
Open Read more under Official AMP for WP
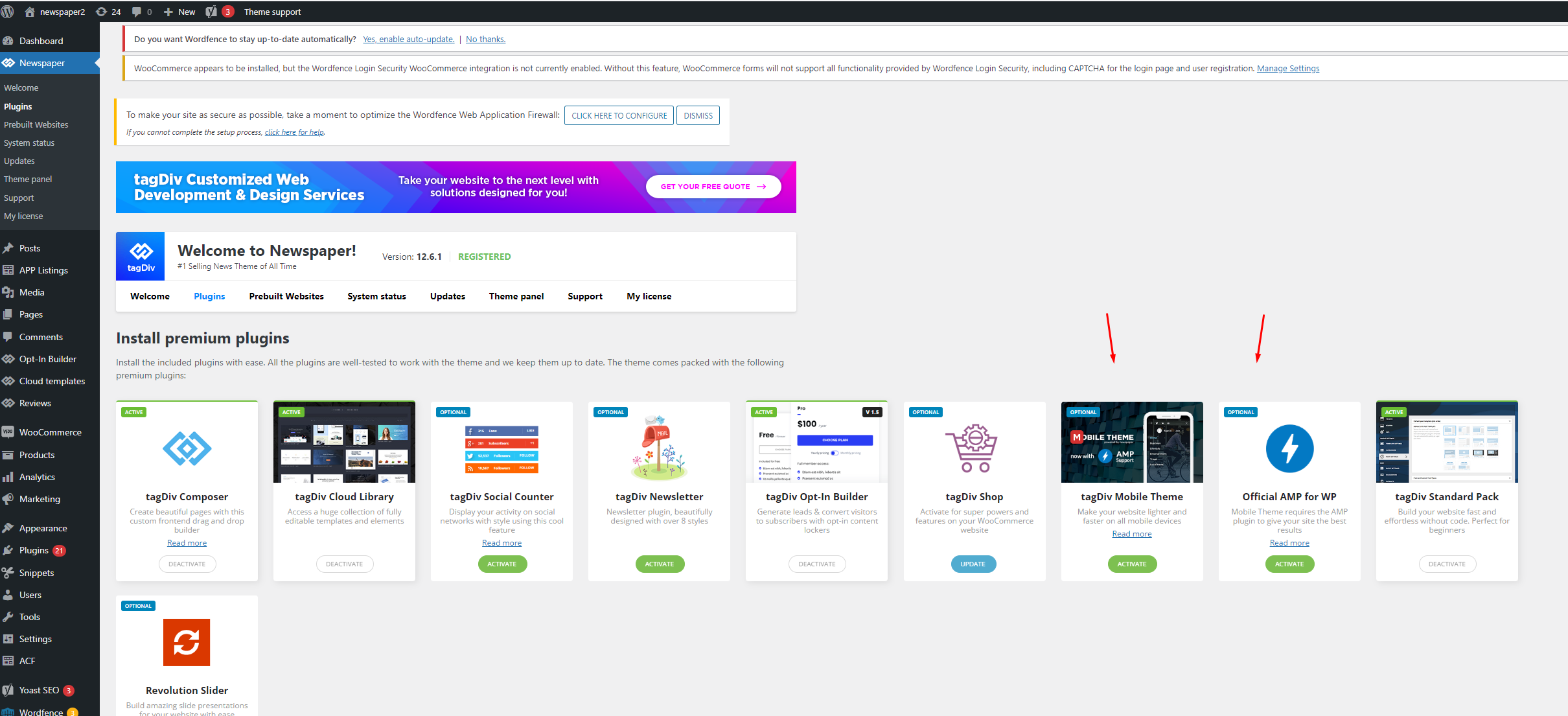(1289, 543)
